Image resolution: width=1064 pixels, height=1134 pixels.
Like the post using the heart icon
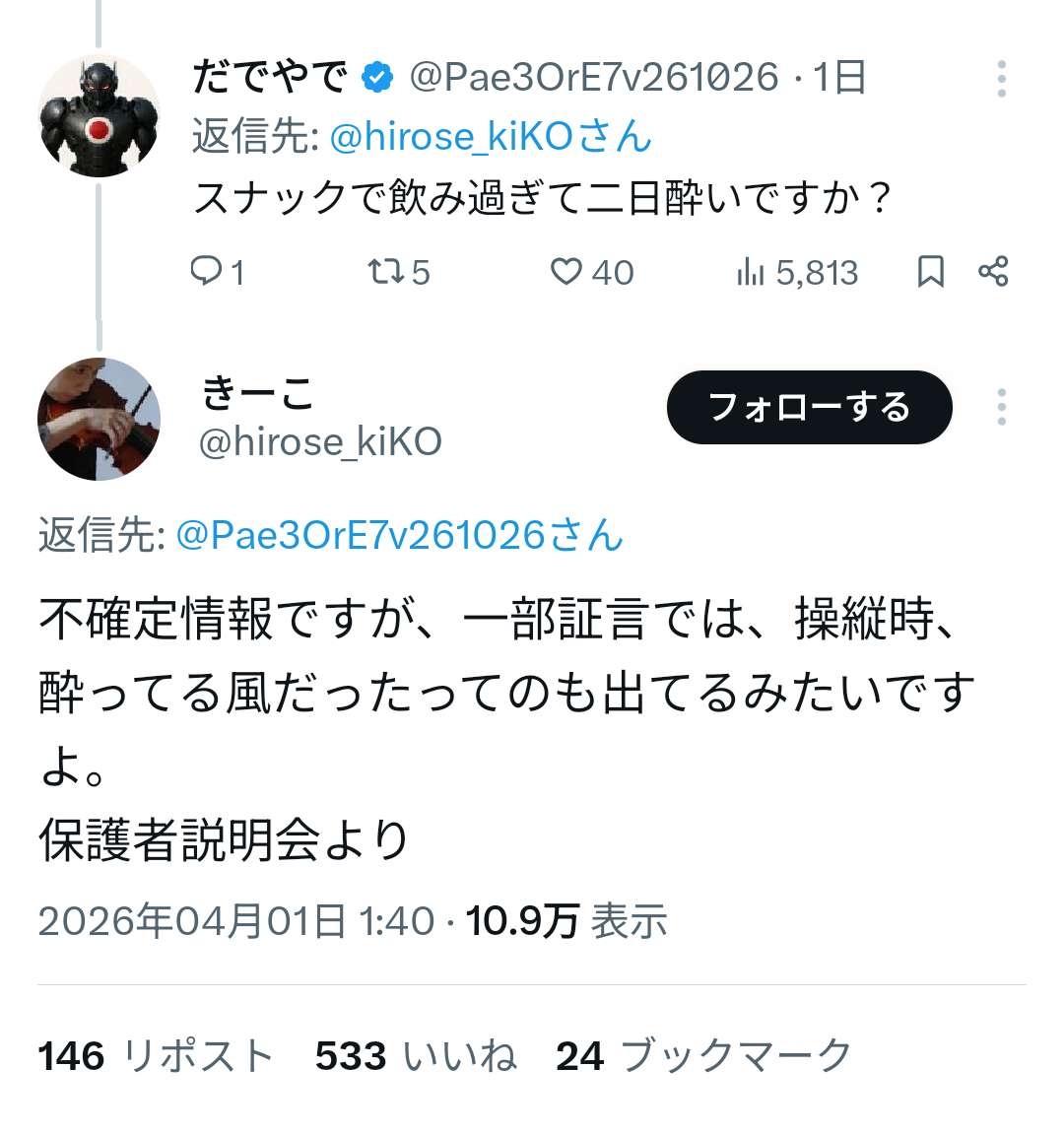pos(565,272)
